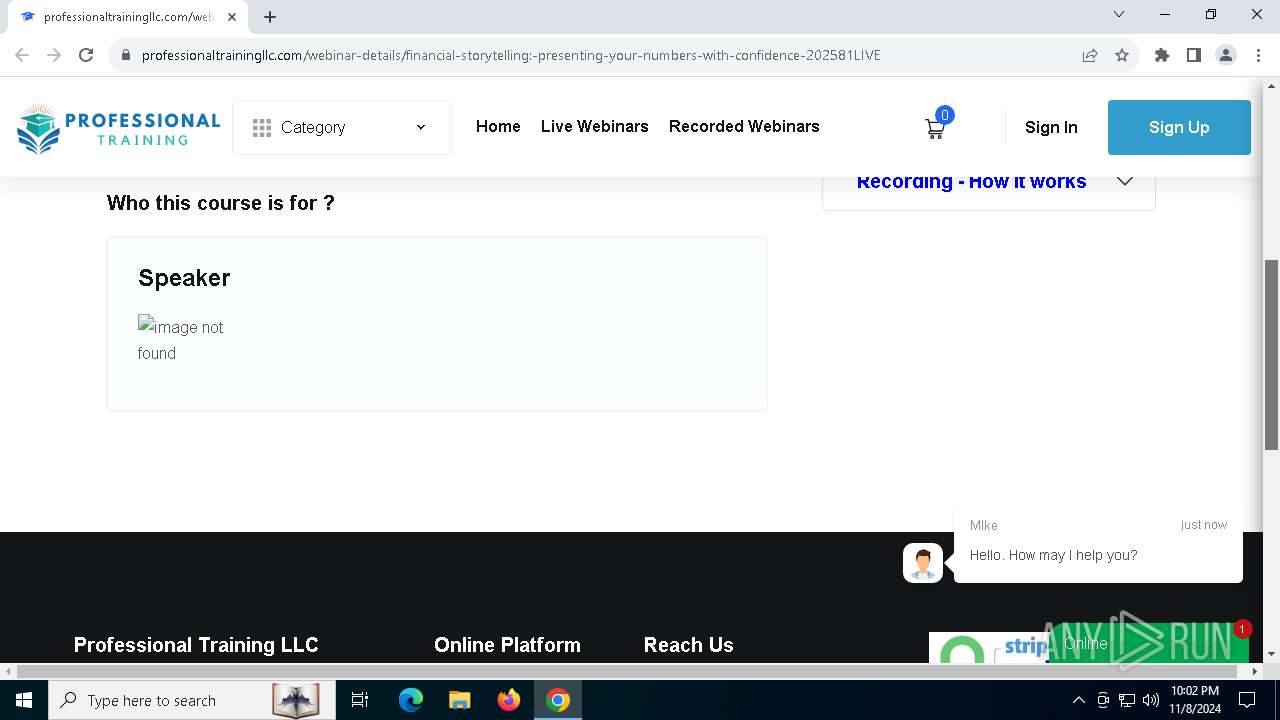Click the browser back arrow

click(x=22, y=55)
